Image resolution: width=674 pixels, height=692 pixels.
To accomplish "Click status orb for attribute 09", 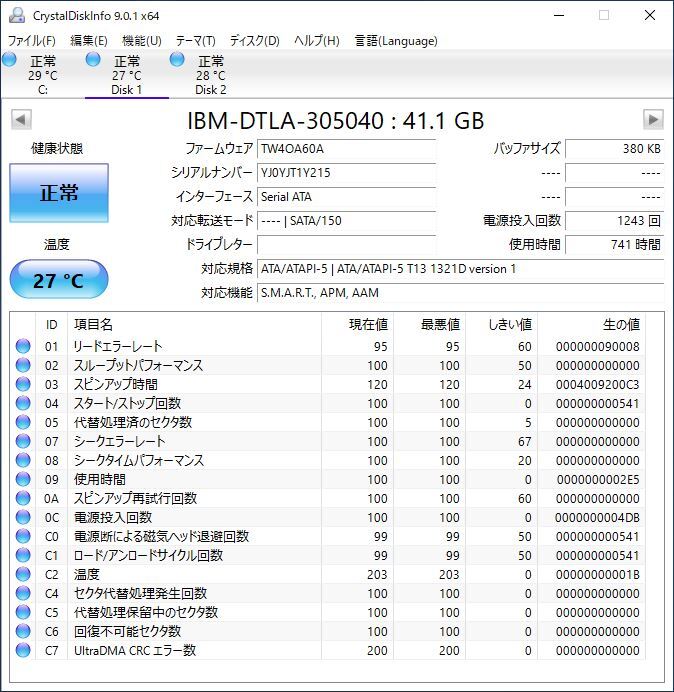I will 23,479.
